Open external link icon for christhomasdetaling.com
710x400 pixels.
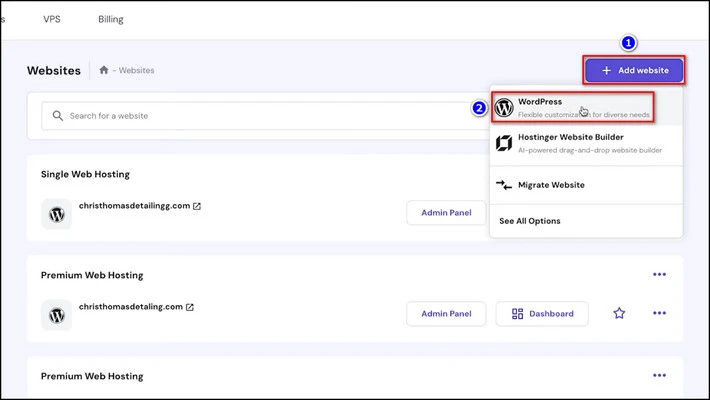click(190, 307)
